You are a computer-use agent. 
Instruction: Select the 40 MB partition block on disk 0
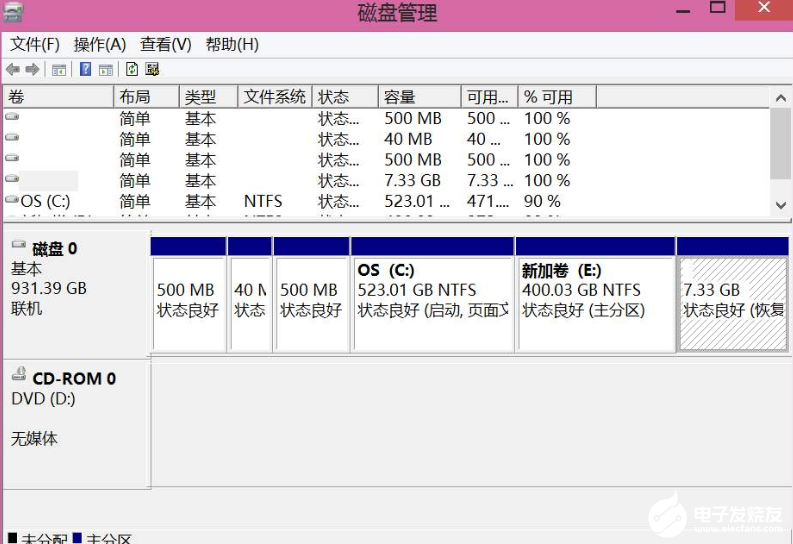[250, 294]
